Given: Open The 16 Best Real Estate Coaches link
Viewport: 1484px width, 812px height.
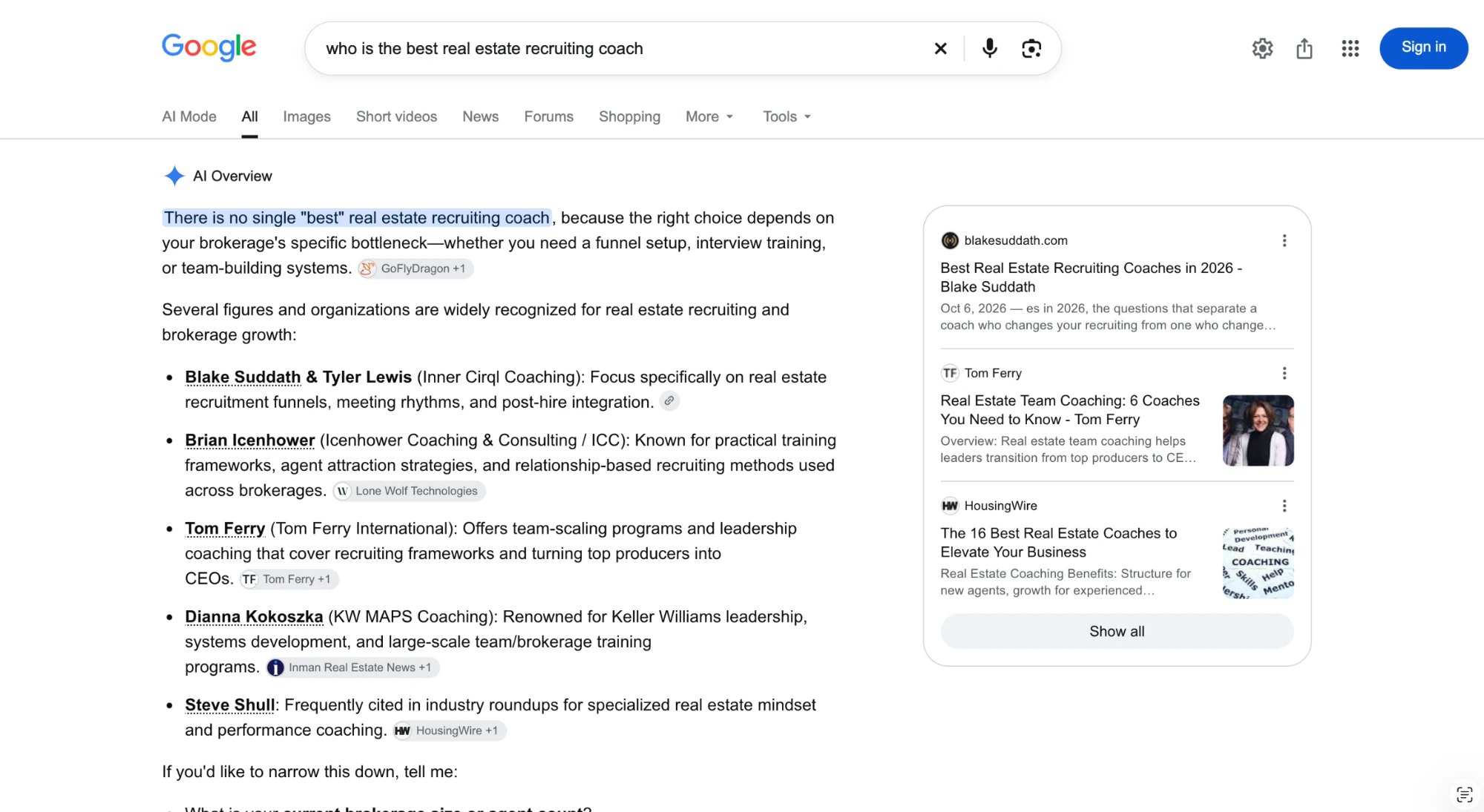Looking at the screenshot, I should tap(1058, 543).
